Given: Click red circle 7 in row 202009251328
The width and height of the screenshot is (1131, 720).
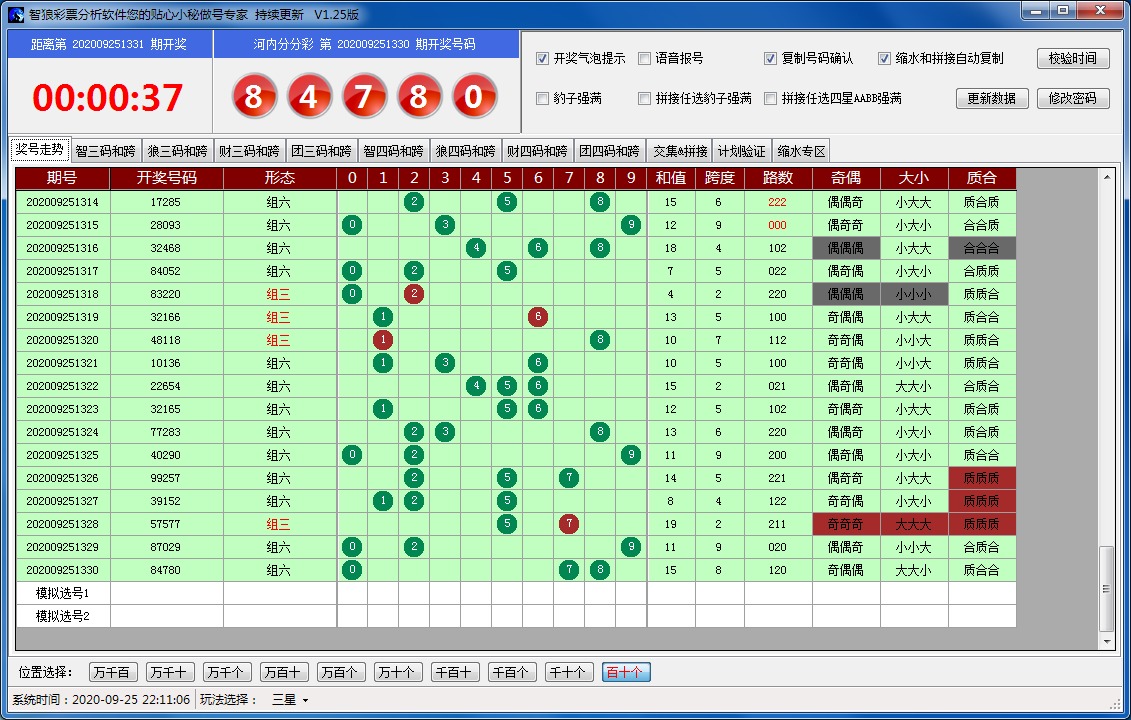Looking at the screenshot, I should pos(569,524).
